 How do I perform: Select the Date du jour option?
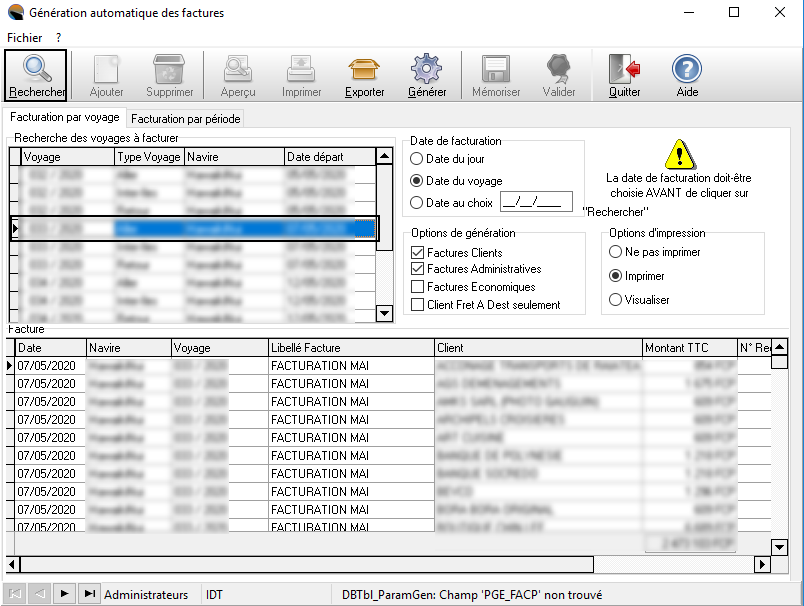tap(417, 159)
